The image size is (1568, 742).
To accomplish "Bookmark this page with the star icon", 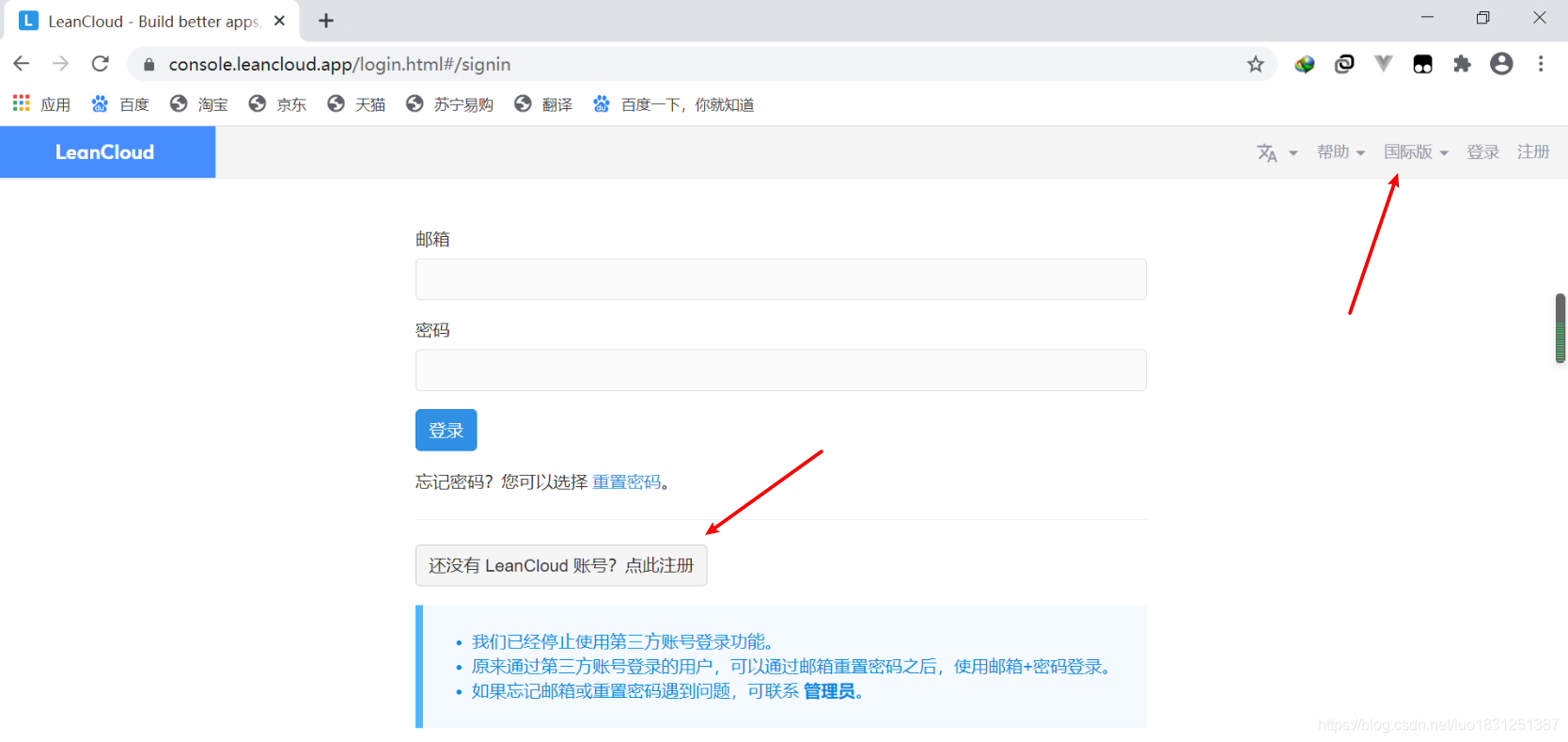I will tap(1255, 64).
